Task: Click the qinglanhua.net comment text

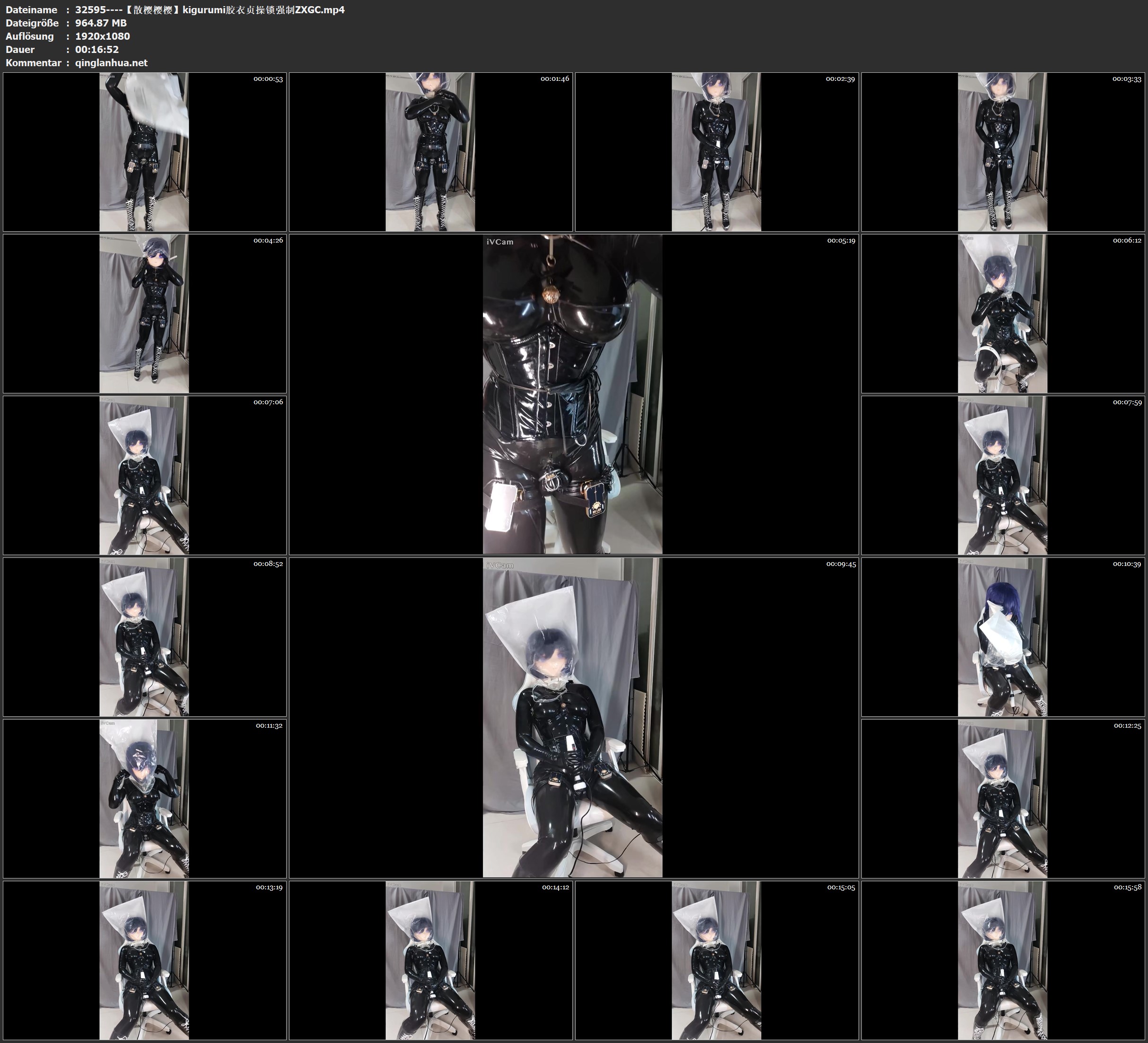Action: click(x=111, y=62)
